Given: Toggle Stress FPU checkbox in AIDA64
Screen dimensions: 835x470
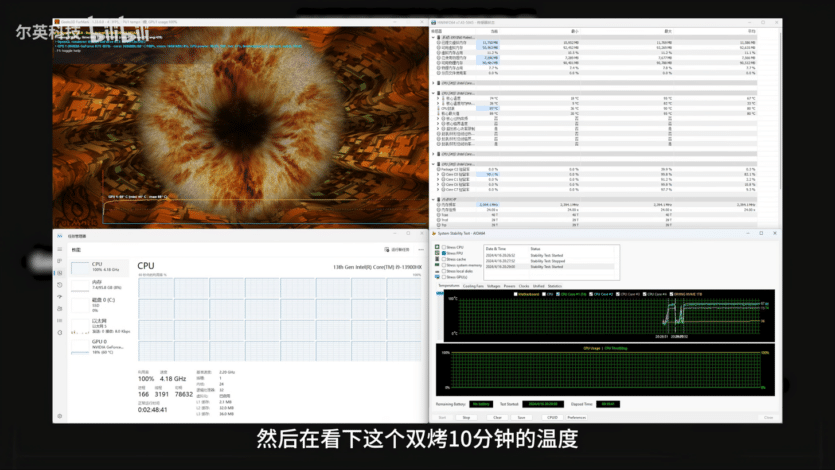Looking at the screenshot, I should pos(444,253).
